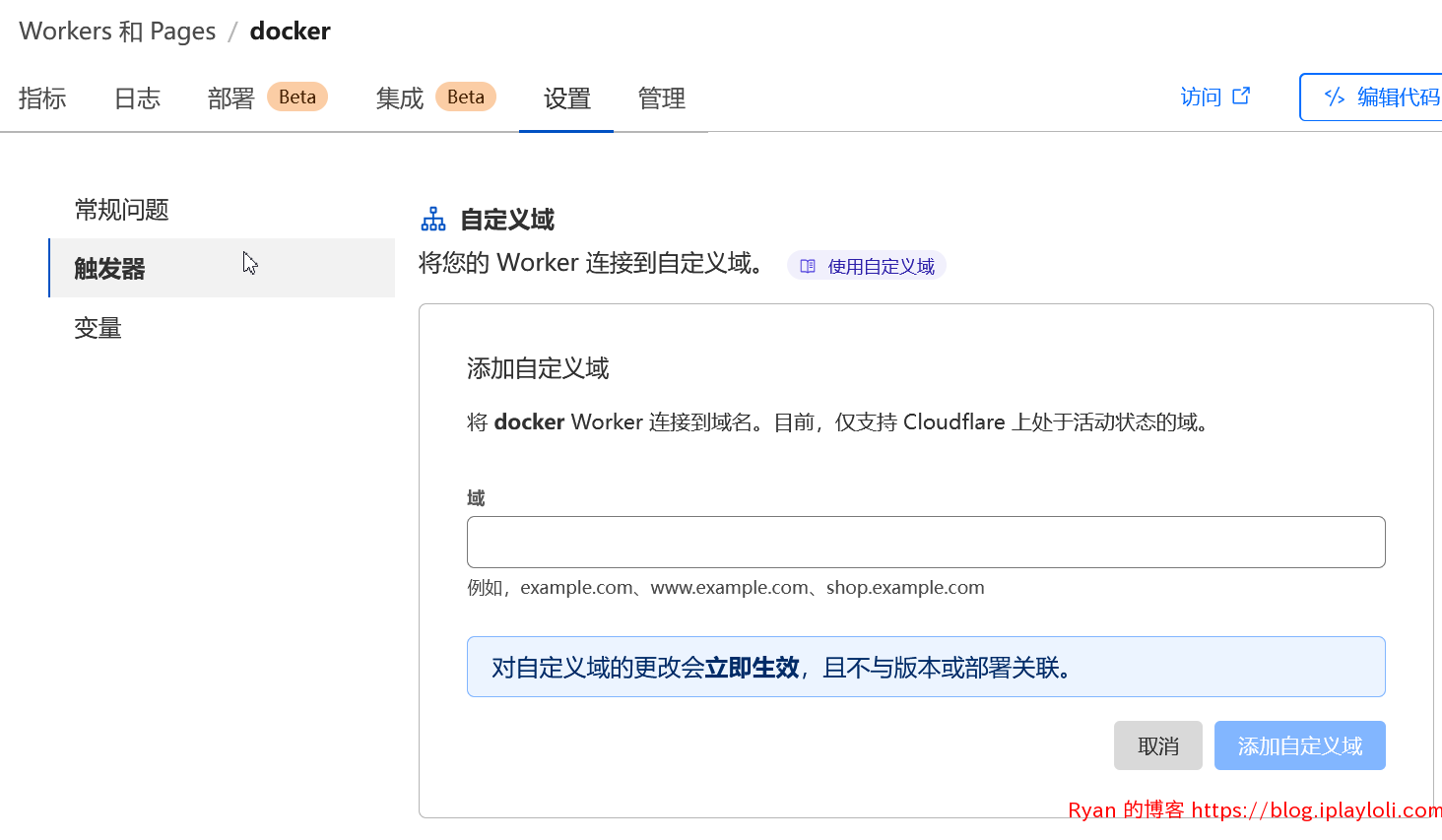This screenshot has width=1442, height=840.
Task: Click the 添加自定义域 submit button
Action: [x=1300, y=745]
